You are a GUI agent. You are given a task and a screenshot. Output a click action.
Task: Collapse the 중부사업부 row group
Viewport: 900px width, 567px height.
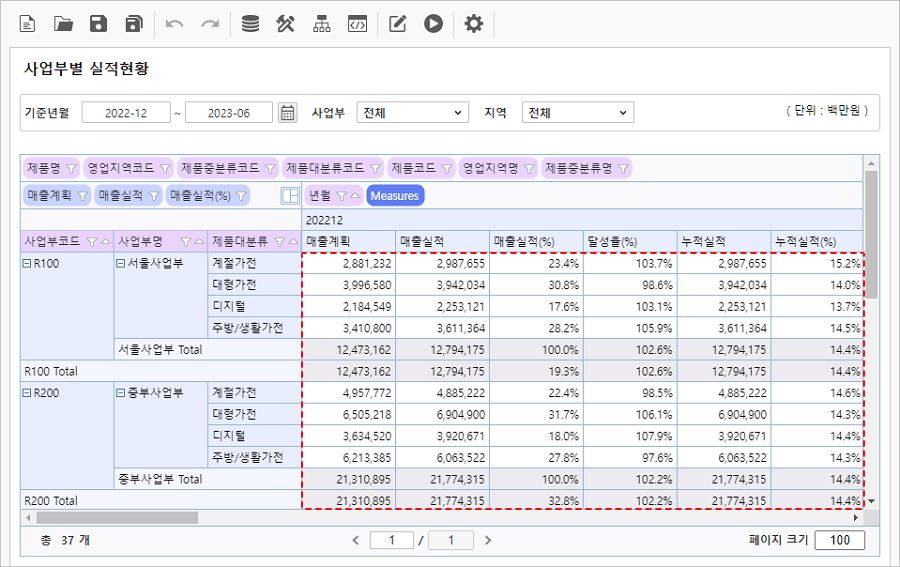pos(121,393)
